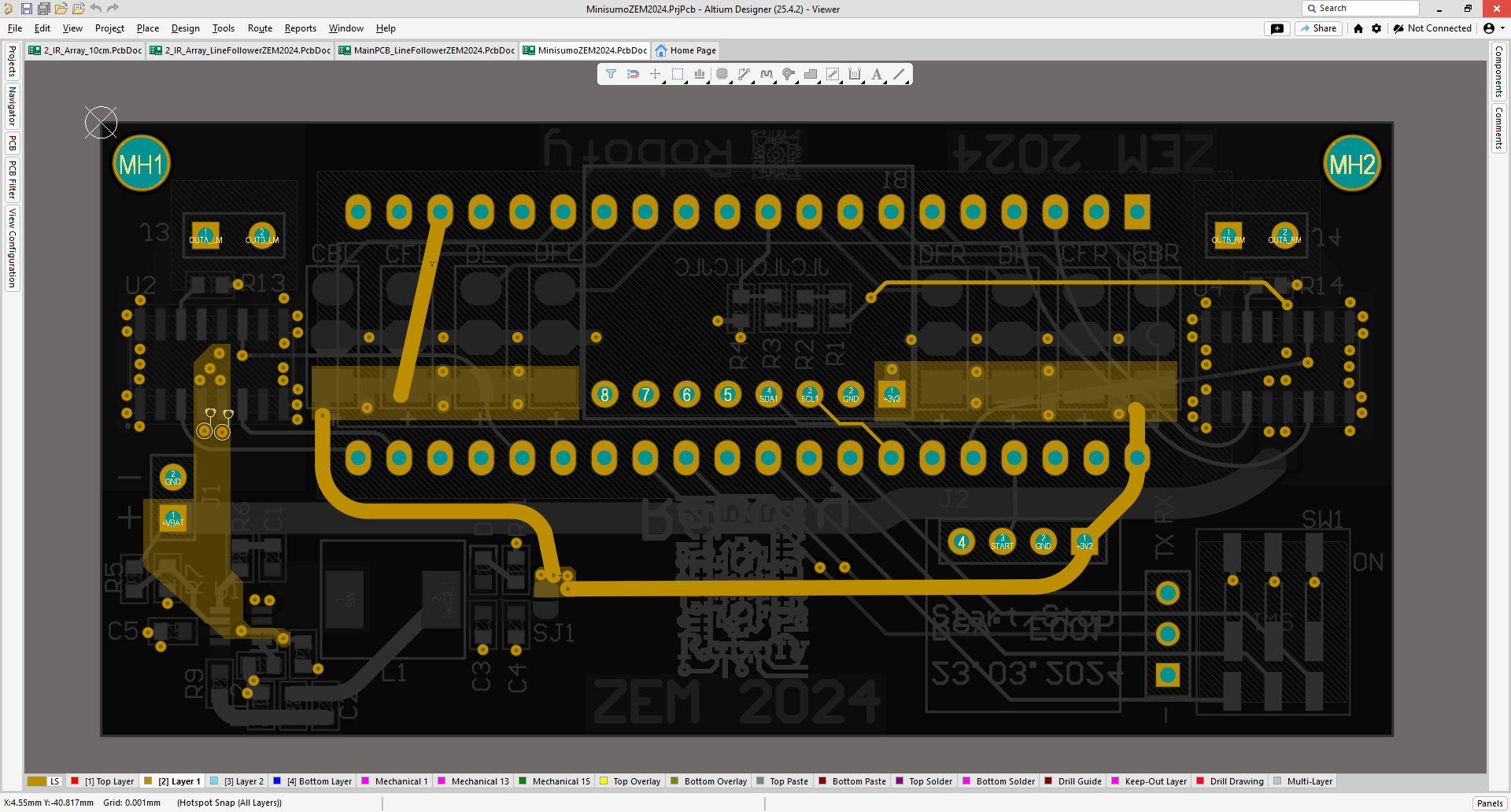
Task: Click the Save All icon
Action: (x=43, y=9)
